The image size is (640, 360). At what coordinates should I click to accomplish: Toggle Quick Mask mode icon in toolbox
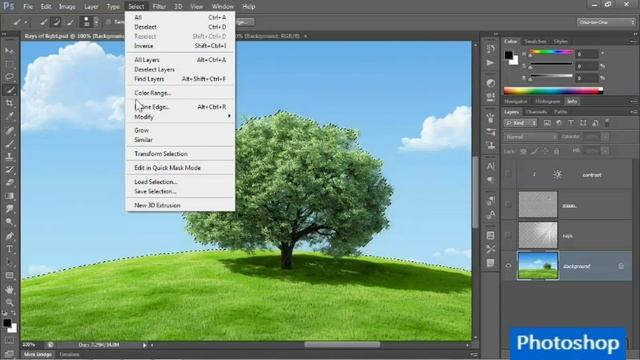coord(9,340)
